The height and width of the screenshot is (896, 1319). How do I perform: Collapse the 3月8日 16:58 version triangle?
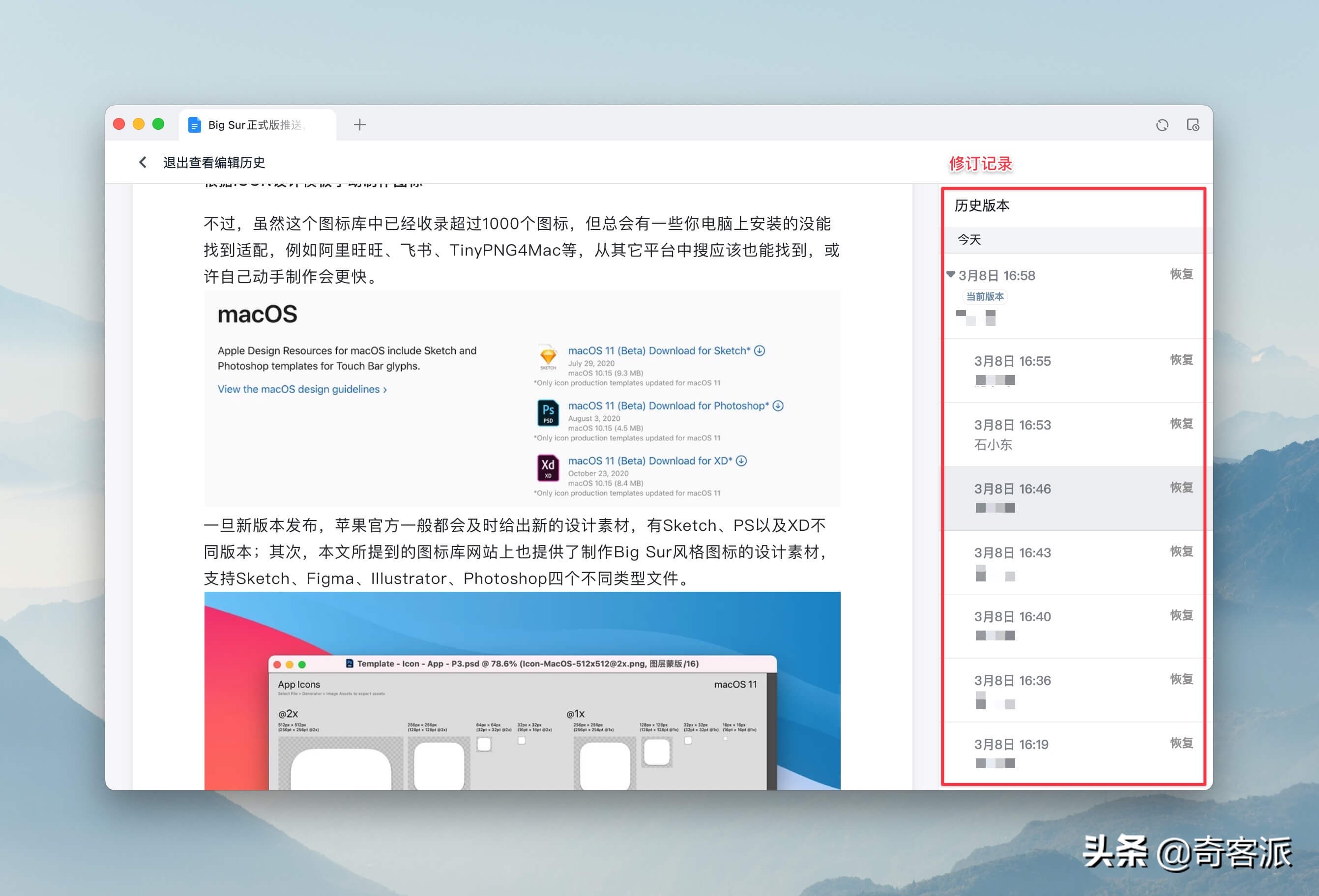tap(950, 275)
